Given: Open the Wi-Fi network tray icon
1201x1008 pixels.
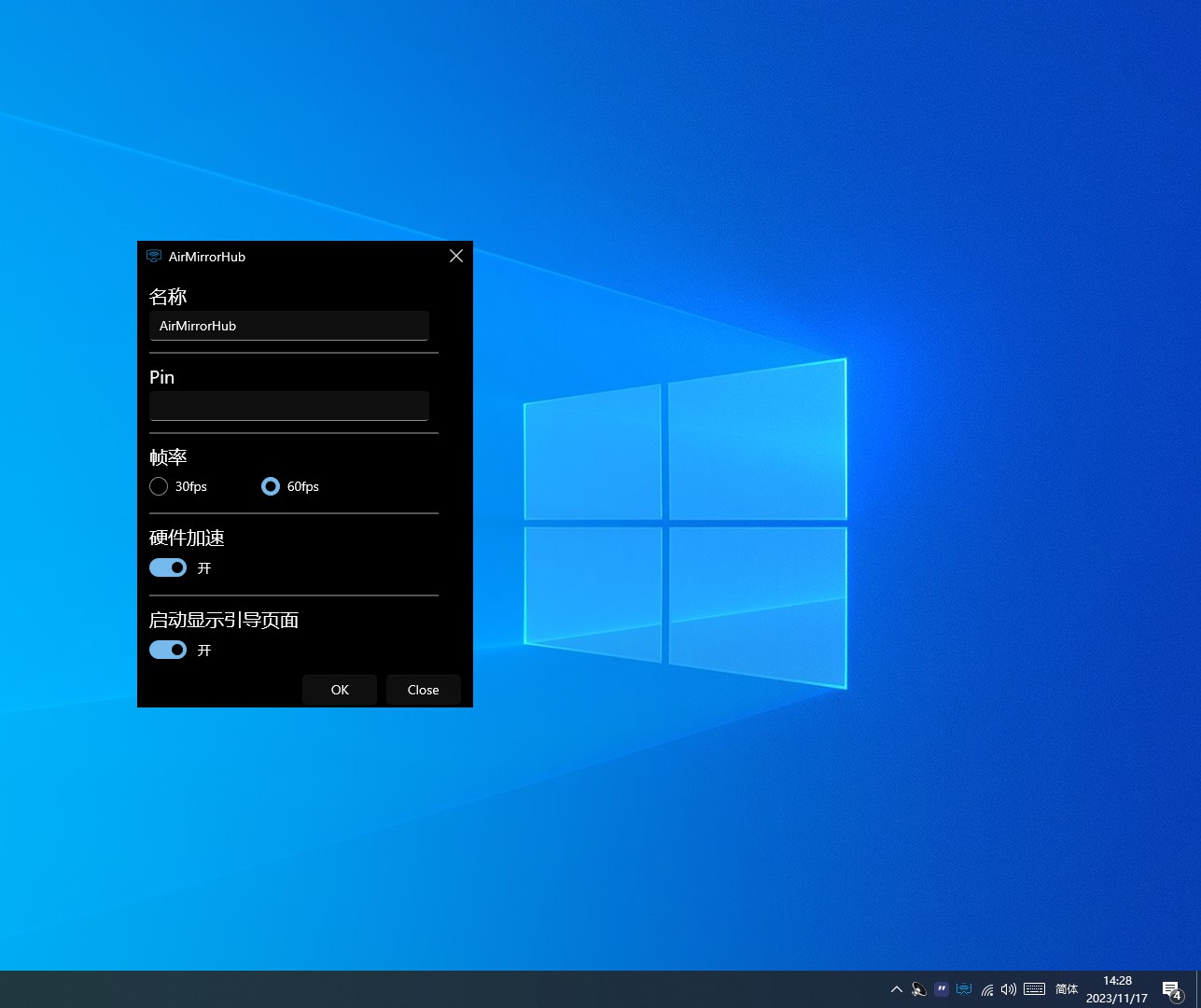Looking at the screenshot, I should tap(987, 989).
